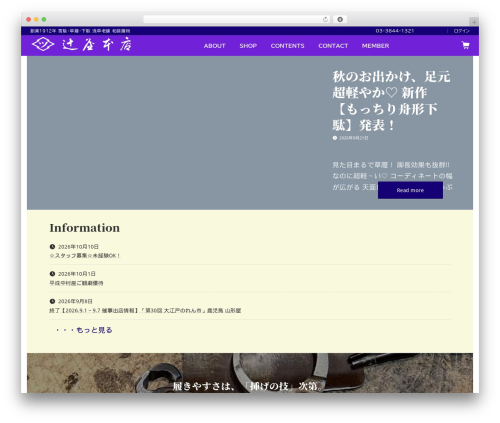500x423 pixels.
Task: Open the ABOUT menu item
Action: tap(214, 46)
